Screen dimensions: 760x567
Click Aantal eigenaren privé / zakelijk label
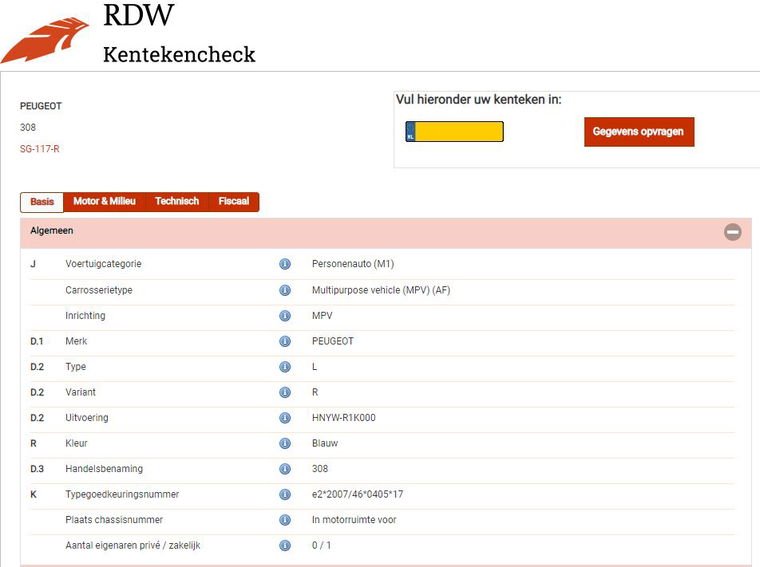133,546
